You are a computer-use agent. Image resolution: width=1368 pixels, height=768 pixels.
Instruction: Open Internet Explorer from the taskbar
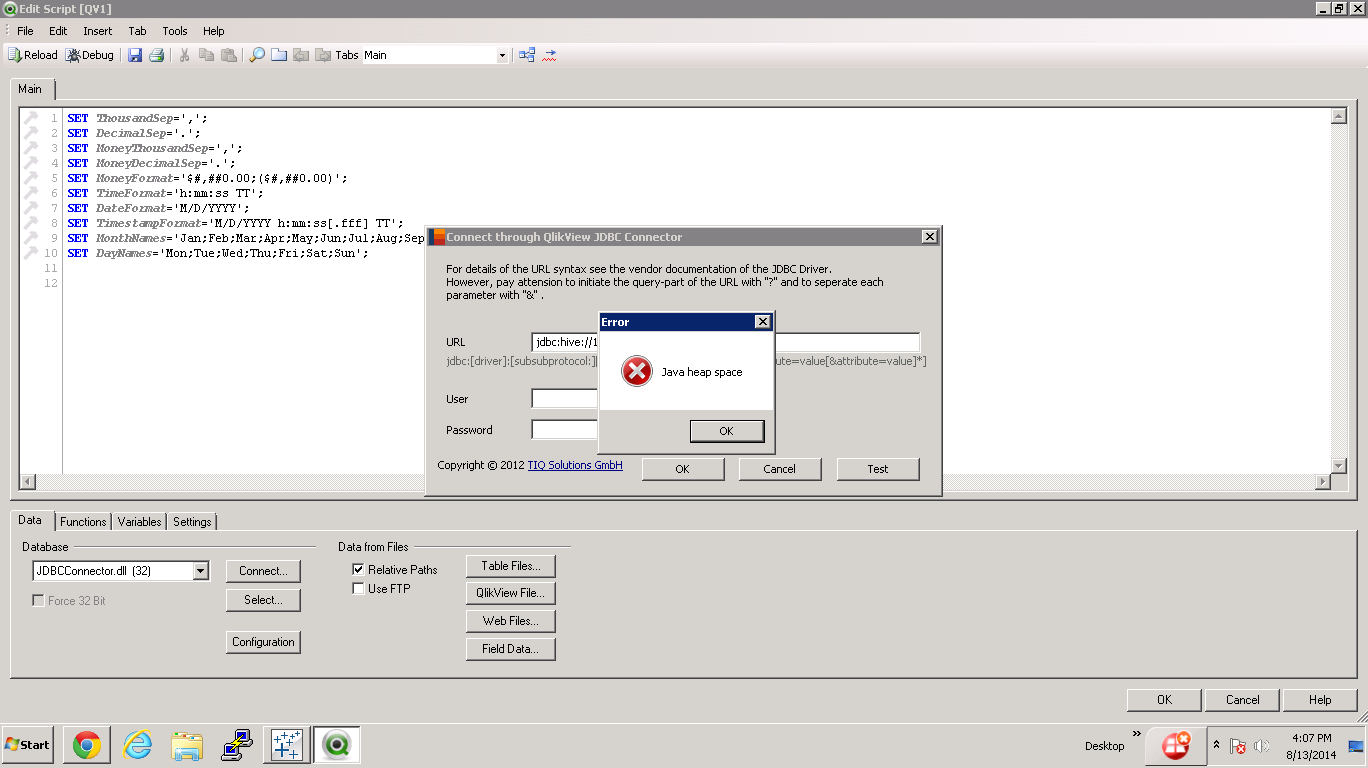(137, 745)
